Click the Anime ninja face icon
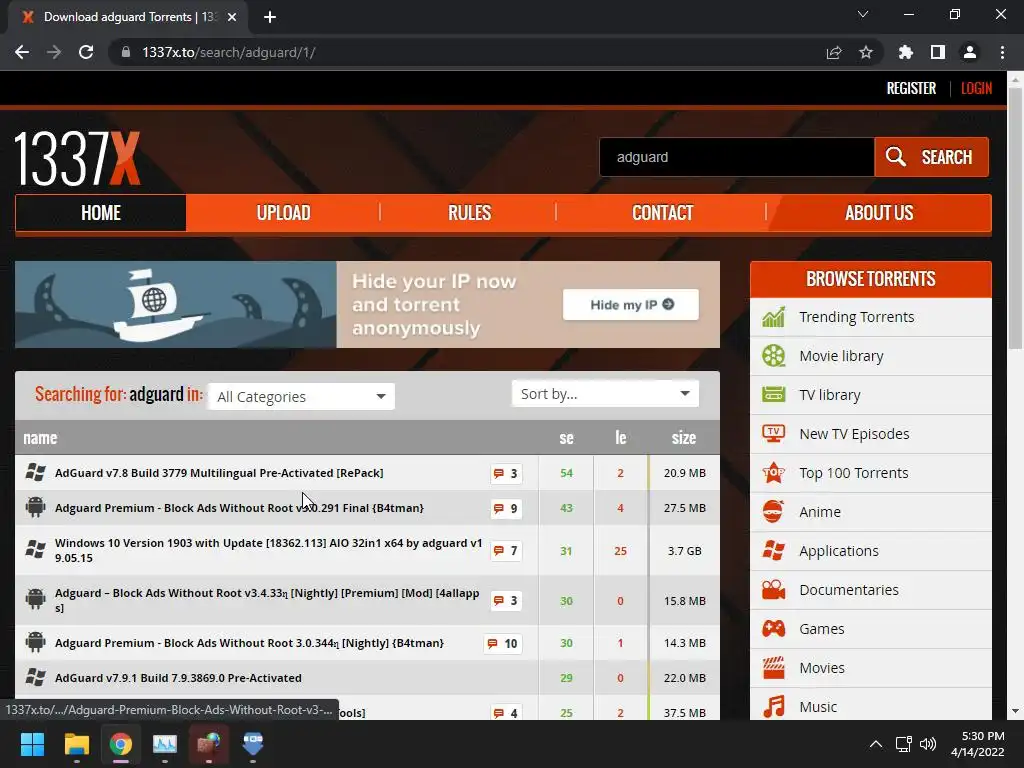 773,512
